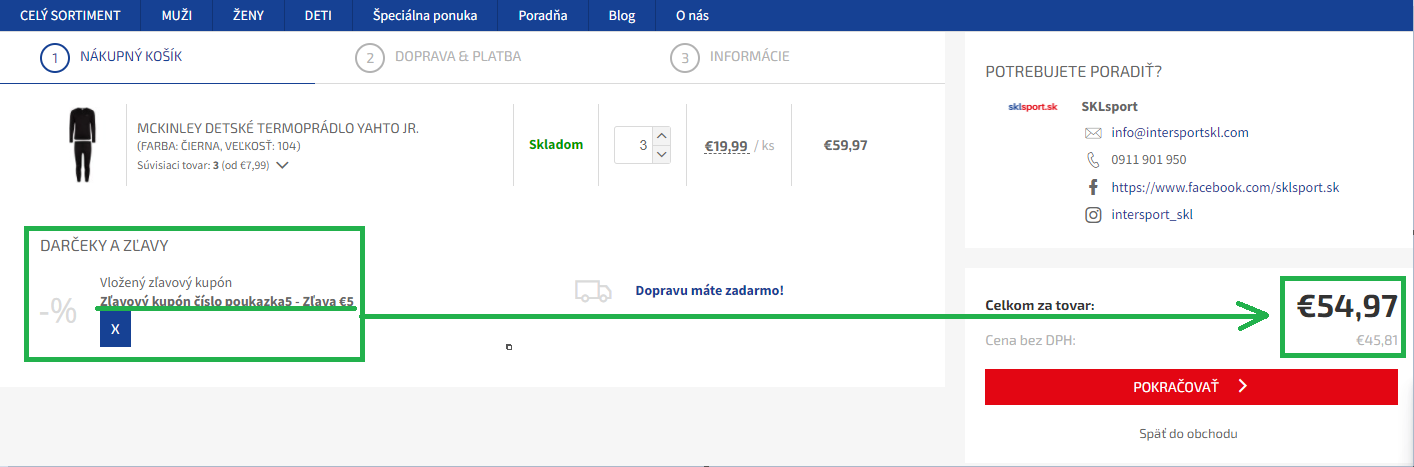1414x467 pixels.
Task: Open the MUŽI category menu
Action: [x=179, y=15]
